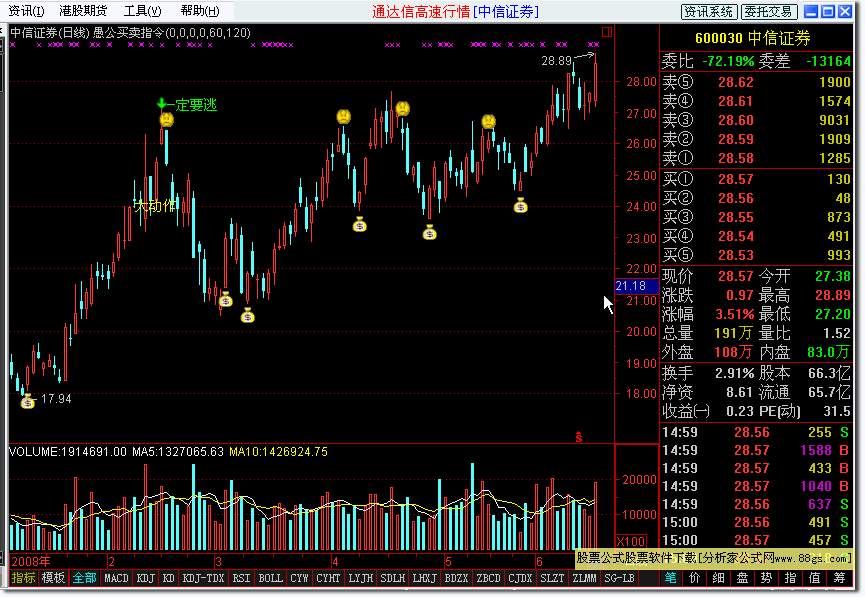The height and width of the screenshot is (597, 865).
Task: Select the 指 tab in quote panel
Action: [791, 578]
